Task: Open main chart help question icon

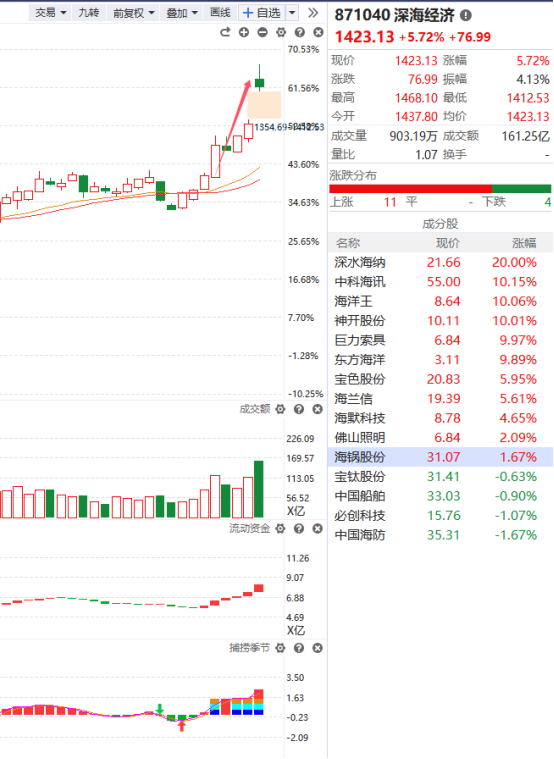Action: (300, 32)
